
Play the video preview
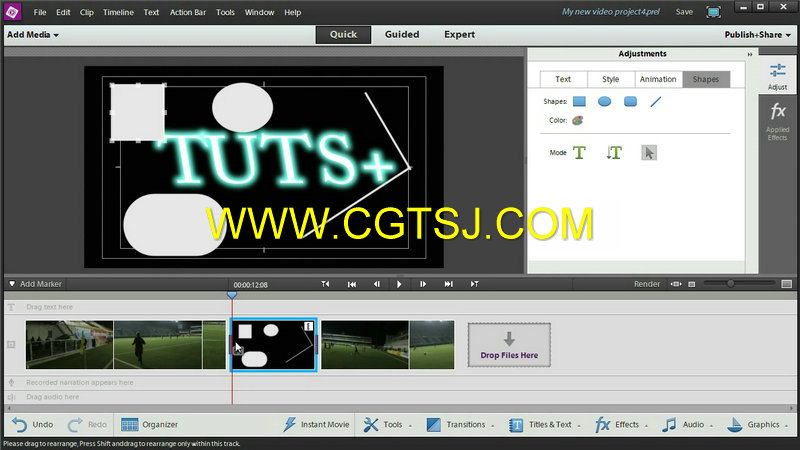[399, 284]
